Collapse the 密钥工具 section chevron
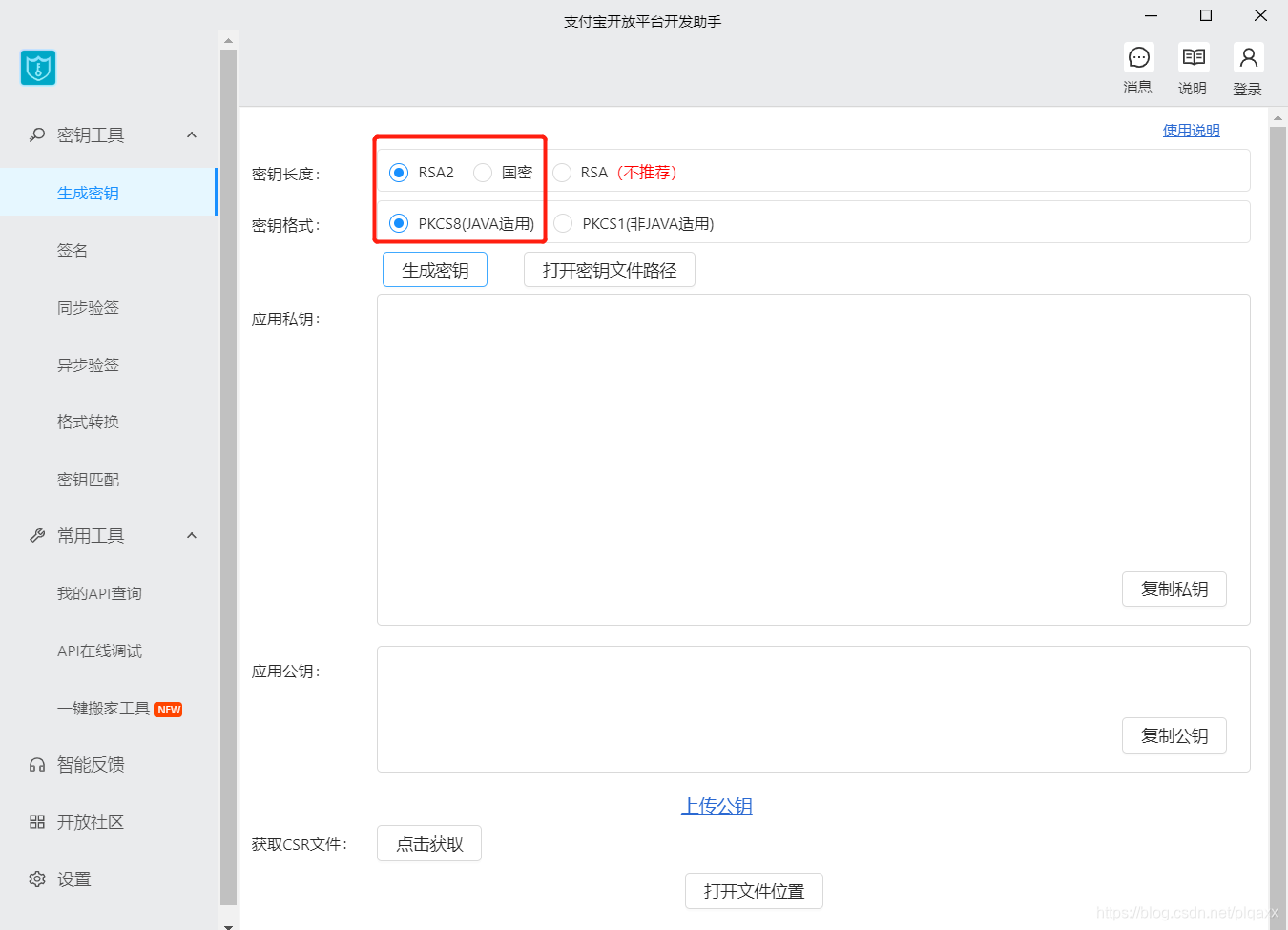 click(x=192, y=135)
